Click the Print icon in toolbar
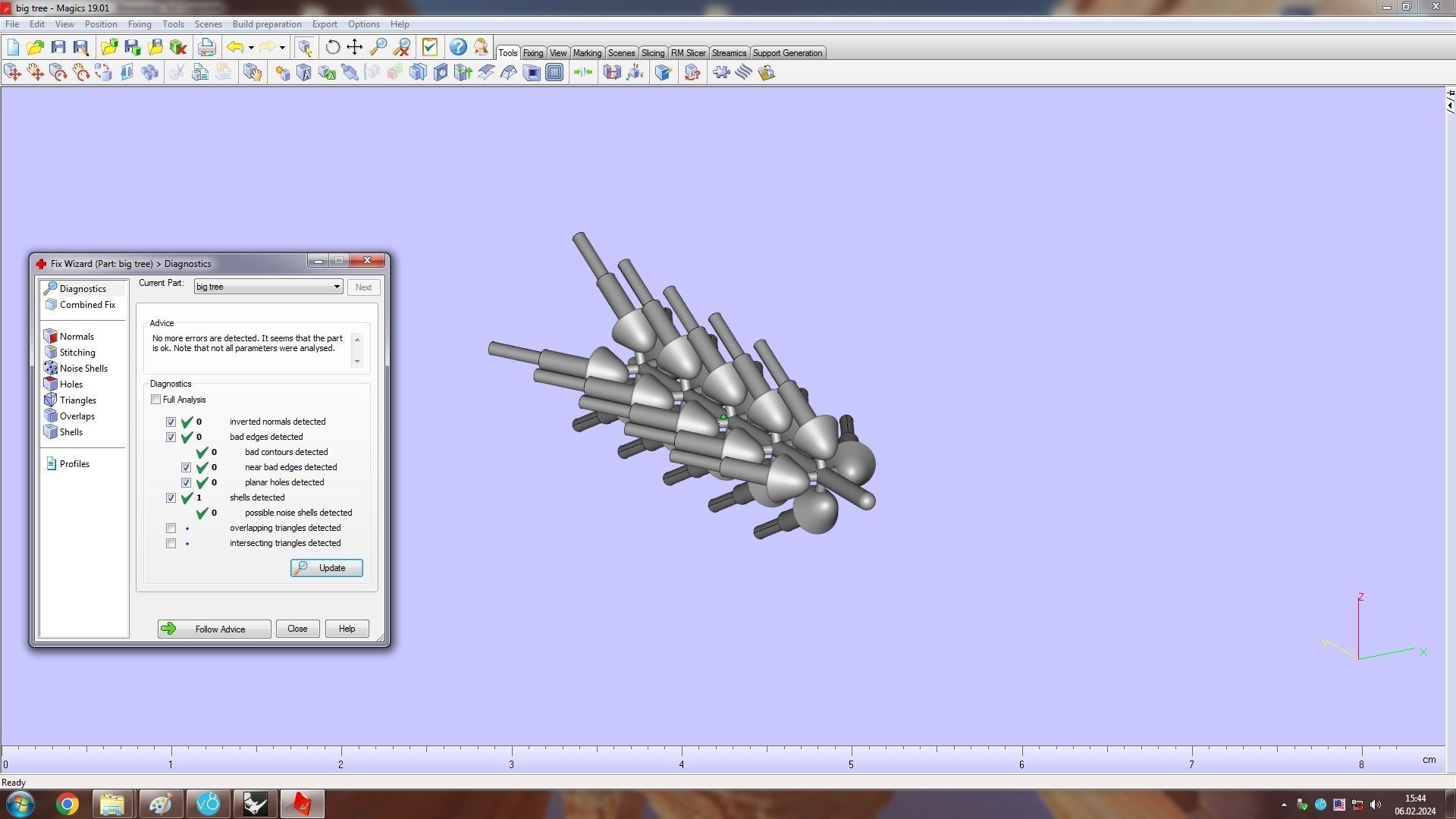 pos(206,47)
